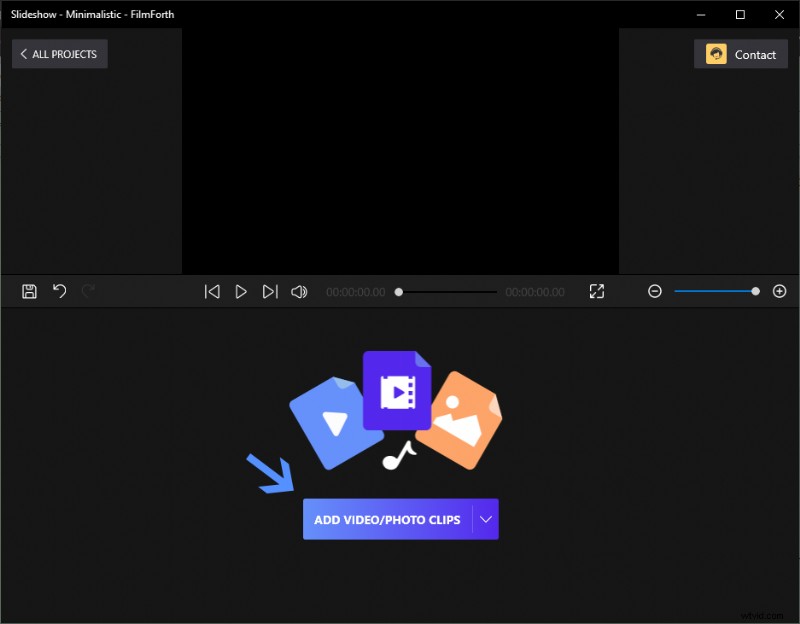Save the current project
This screenshot has width=800, height=624.
[29, 291]
